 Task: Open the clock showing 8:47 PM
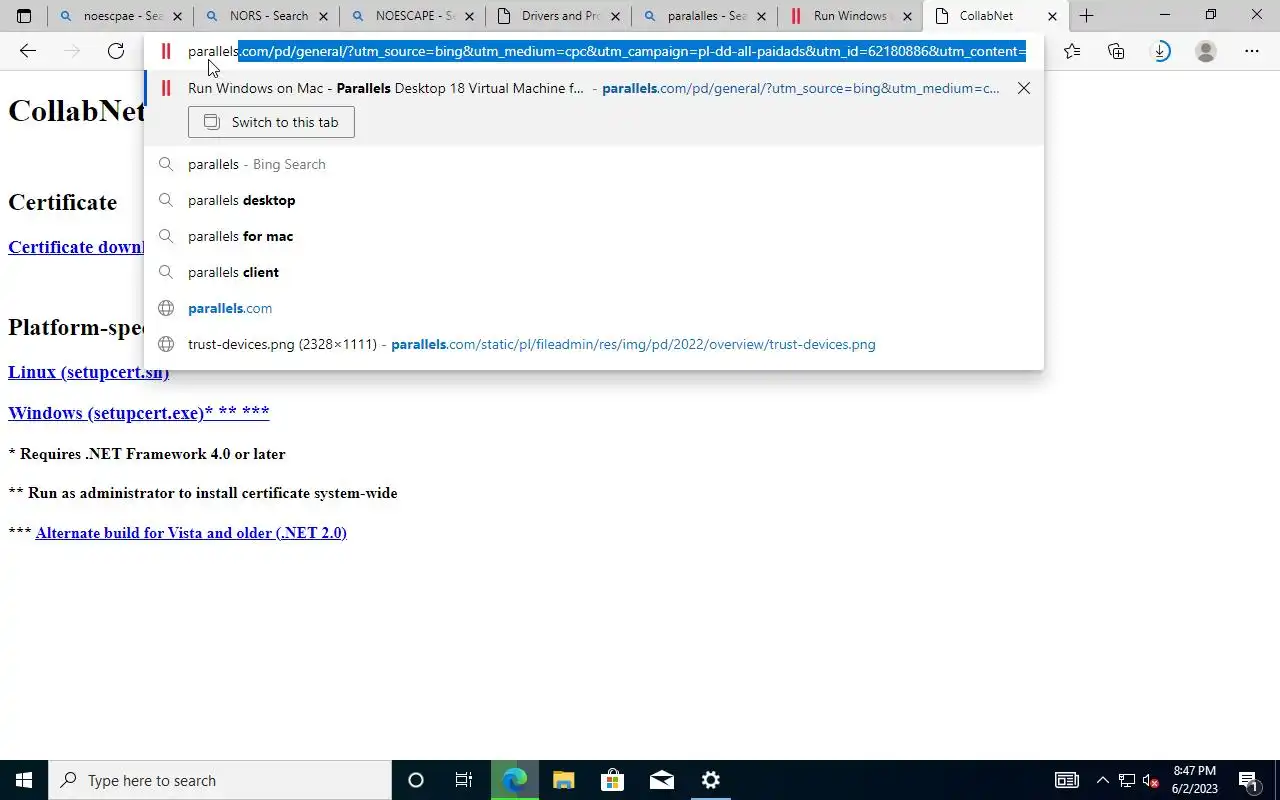(1195, 780)
